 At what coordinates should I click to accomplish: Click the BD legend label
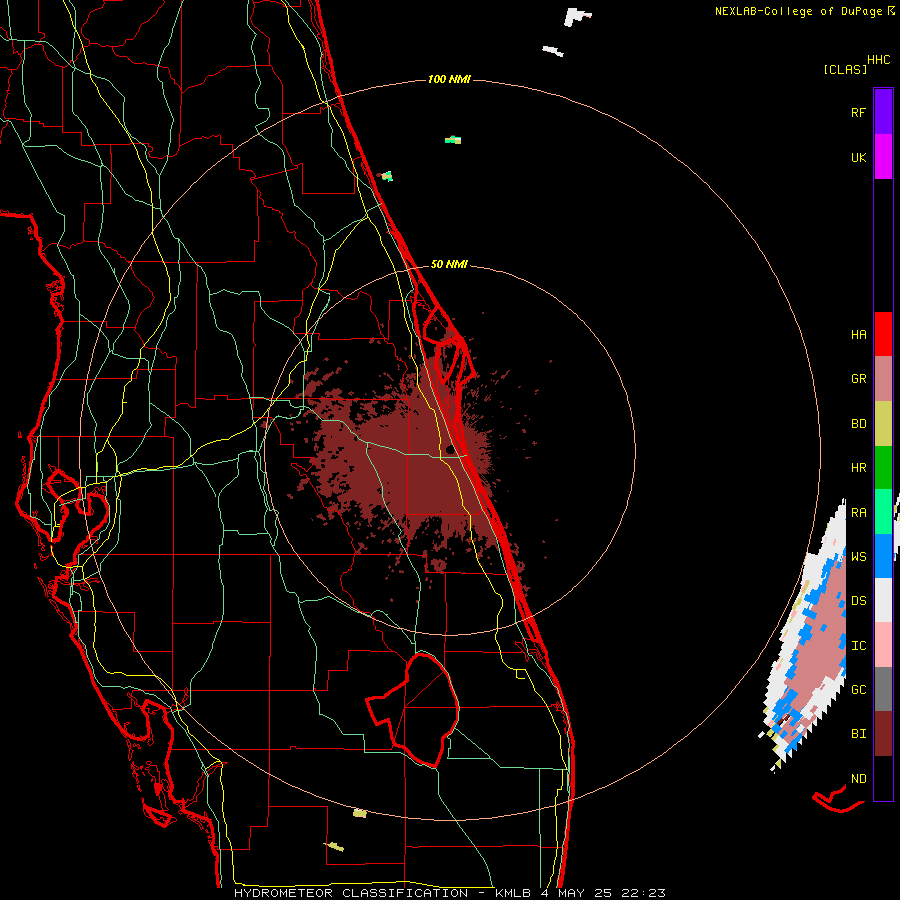coord(858,424)
